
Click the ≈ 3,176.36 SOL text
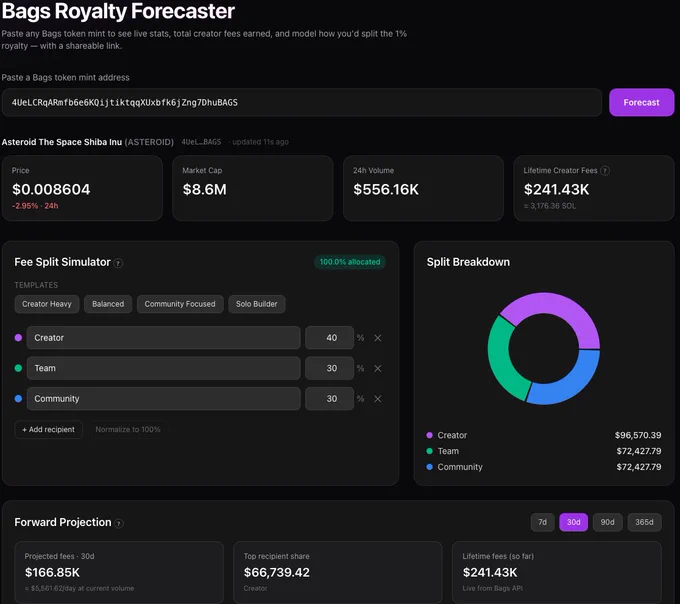point(550,206)
